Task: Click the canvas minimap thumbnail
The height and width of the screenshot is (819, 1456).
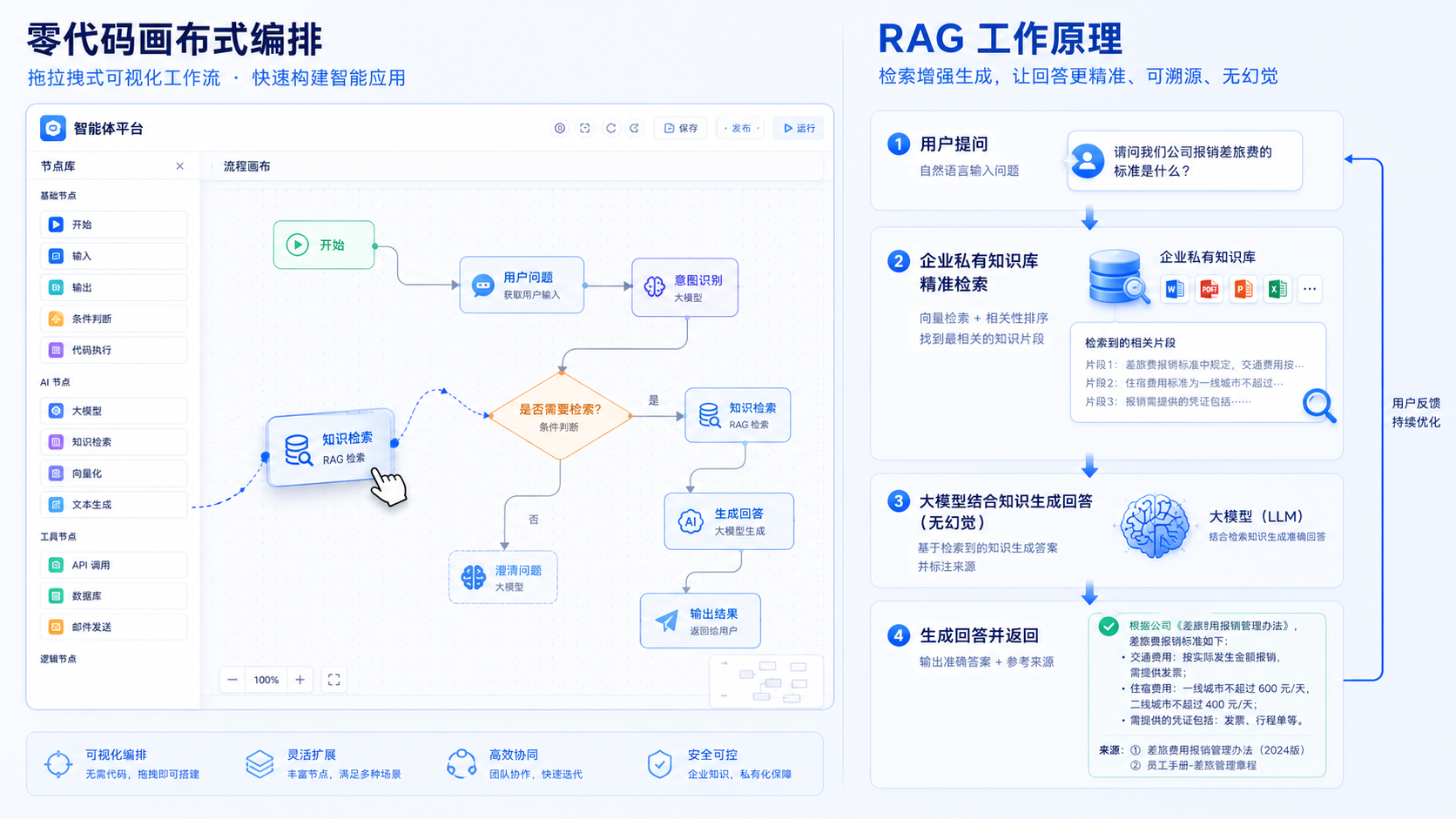Action: (766, 681)
